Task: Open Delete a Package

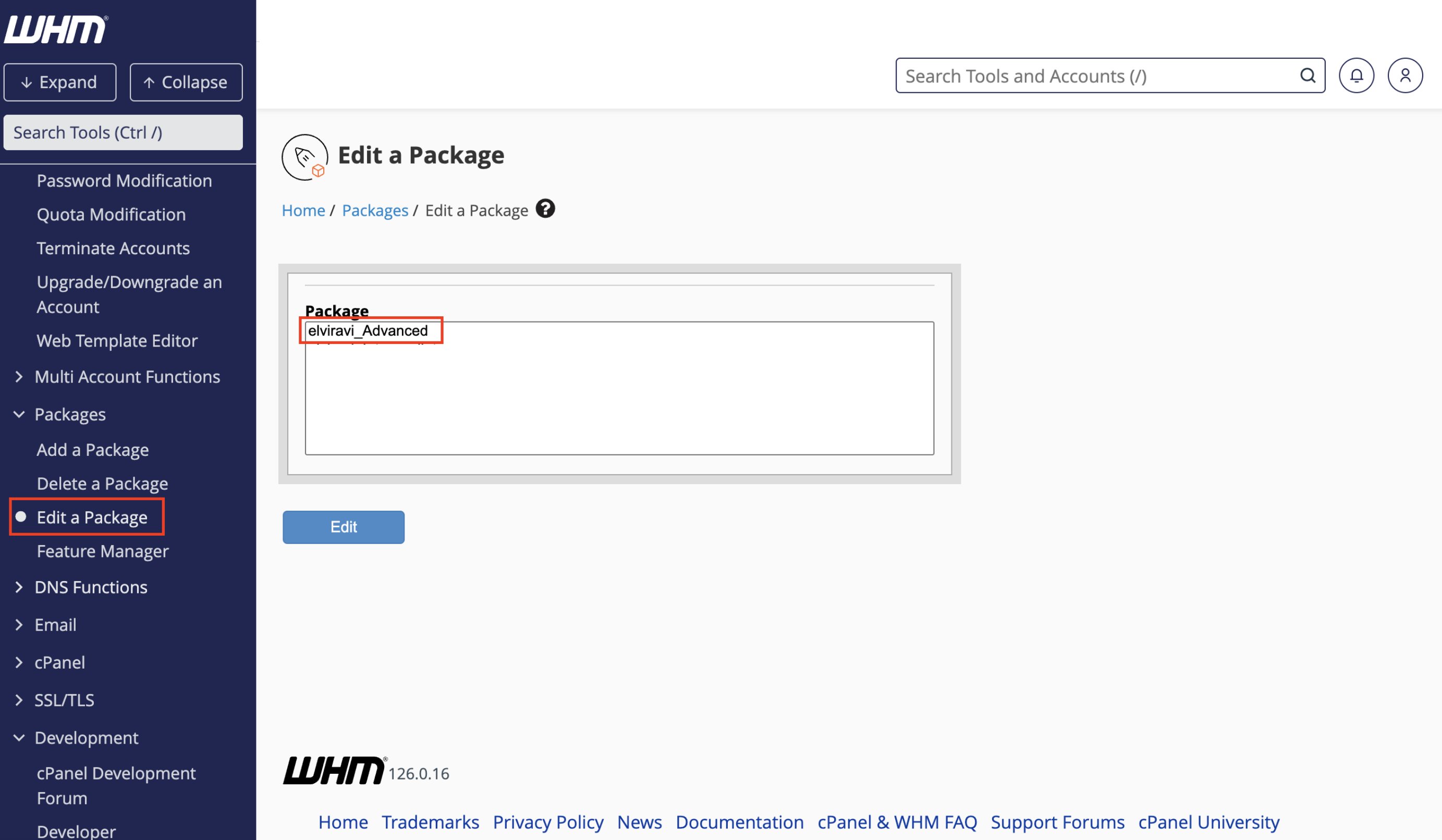Action: pyautogui.click(x=102, y=484)
